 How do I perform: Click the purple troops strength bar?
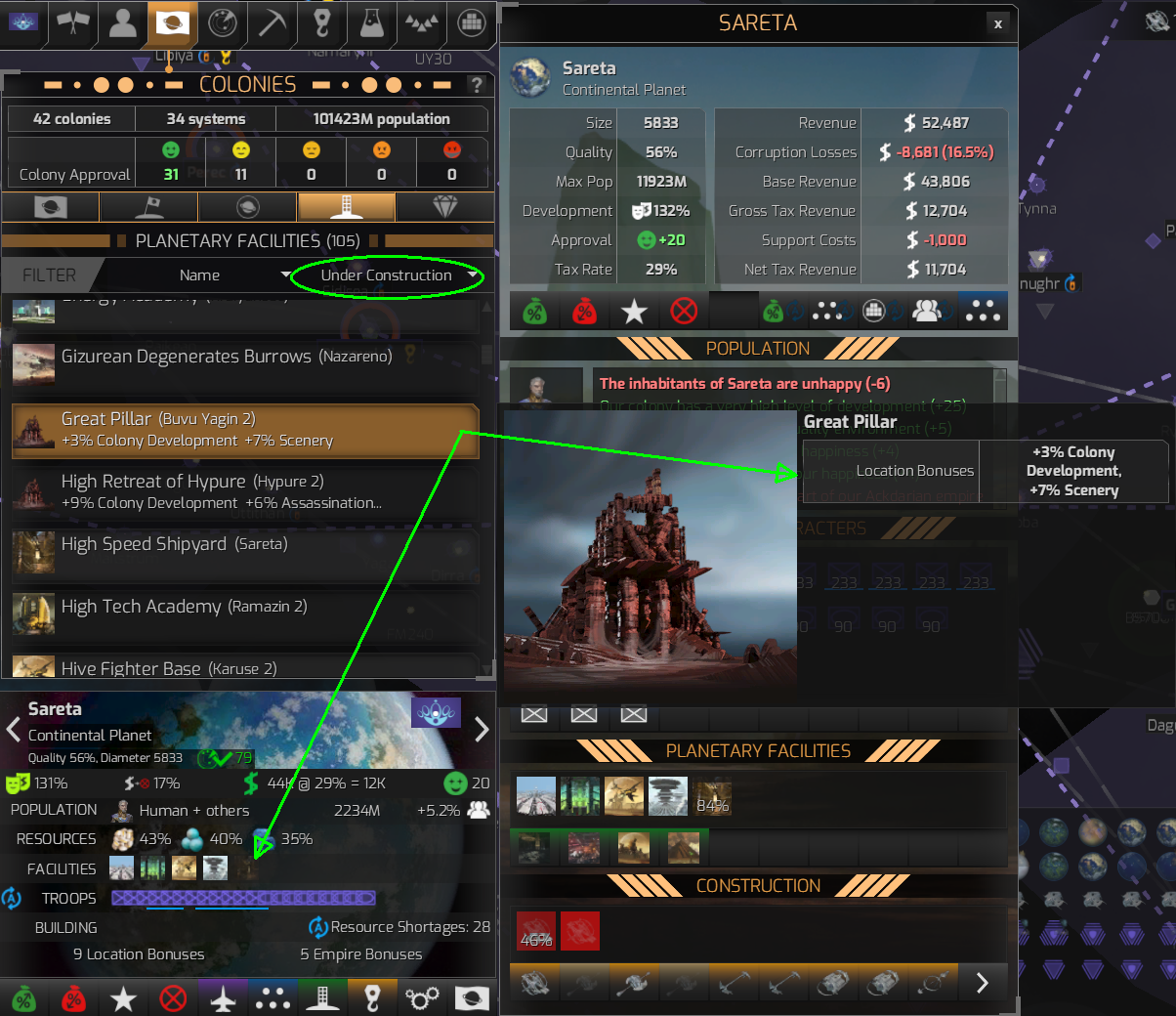pyautogui.click(x=243, y=898)
